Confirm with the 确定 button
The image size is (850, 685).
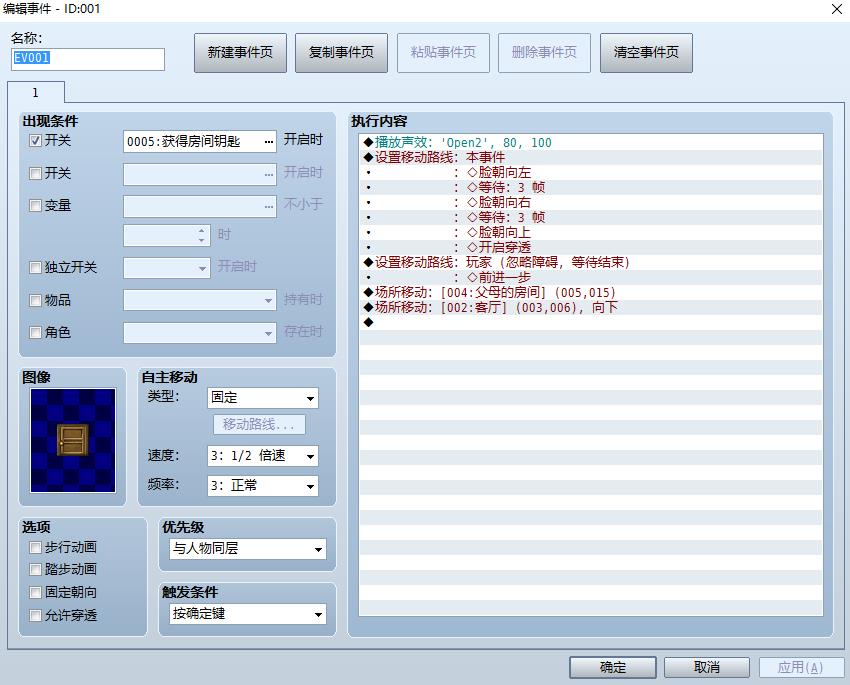pos(613,667)
